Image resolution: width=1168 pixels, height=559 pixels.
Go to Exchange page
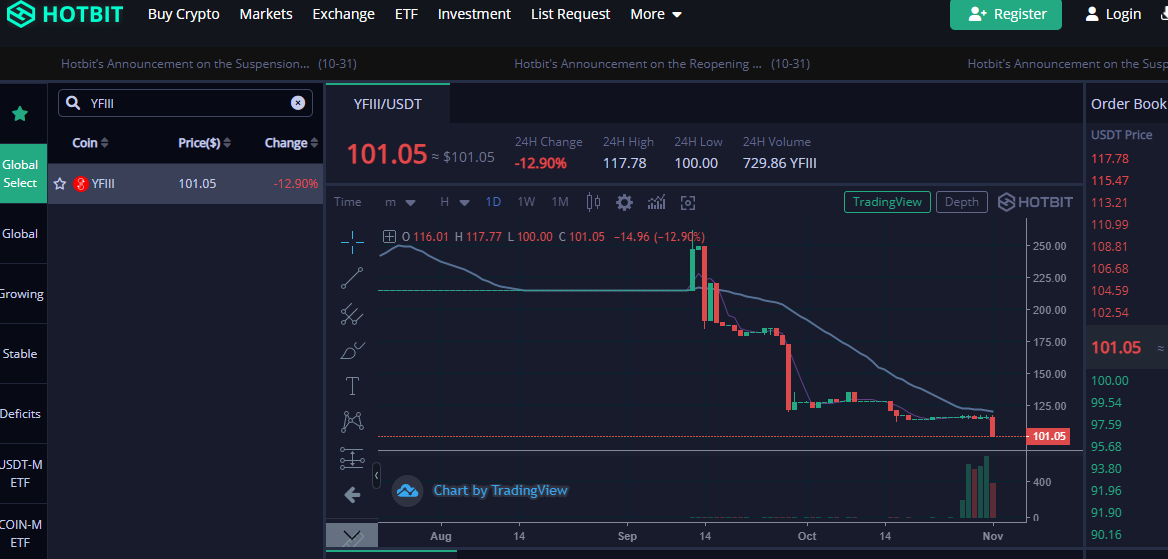(343, 13)
